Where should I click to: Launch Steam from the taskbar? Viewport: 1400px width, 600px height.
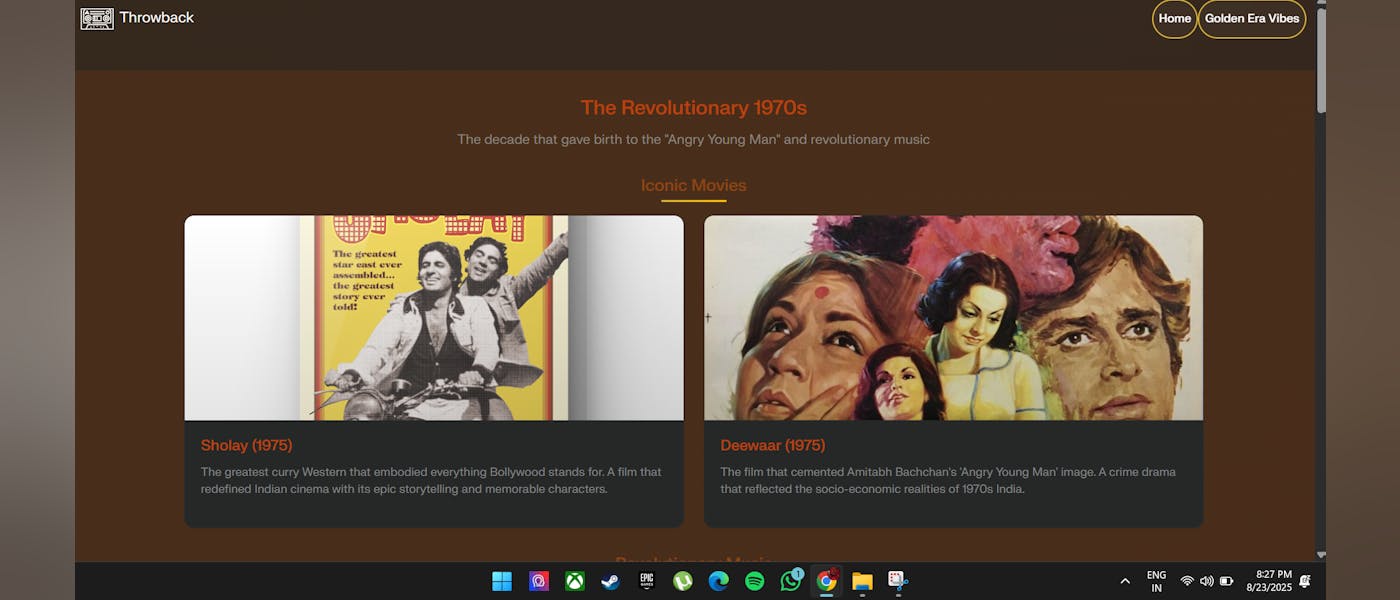[x=610, y=581]
